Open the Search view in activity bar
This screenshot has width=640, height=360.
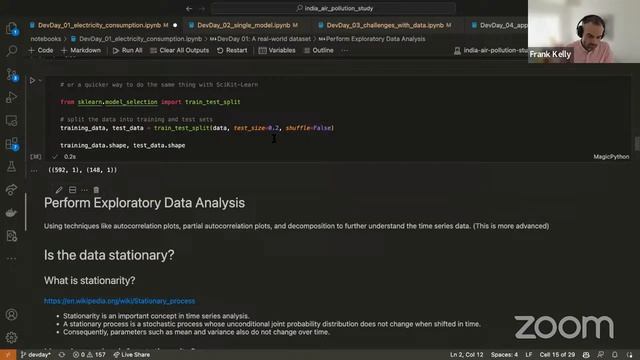coord(11,51)
